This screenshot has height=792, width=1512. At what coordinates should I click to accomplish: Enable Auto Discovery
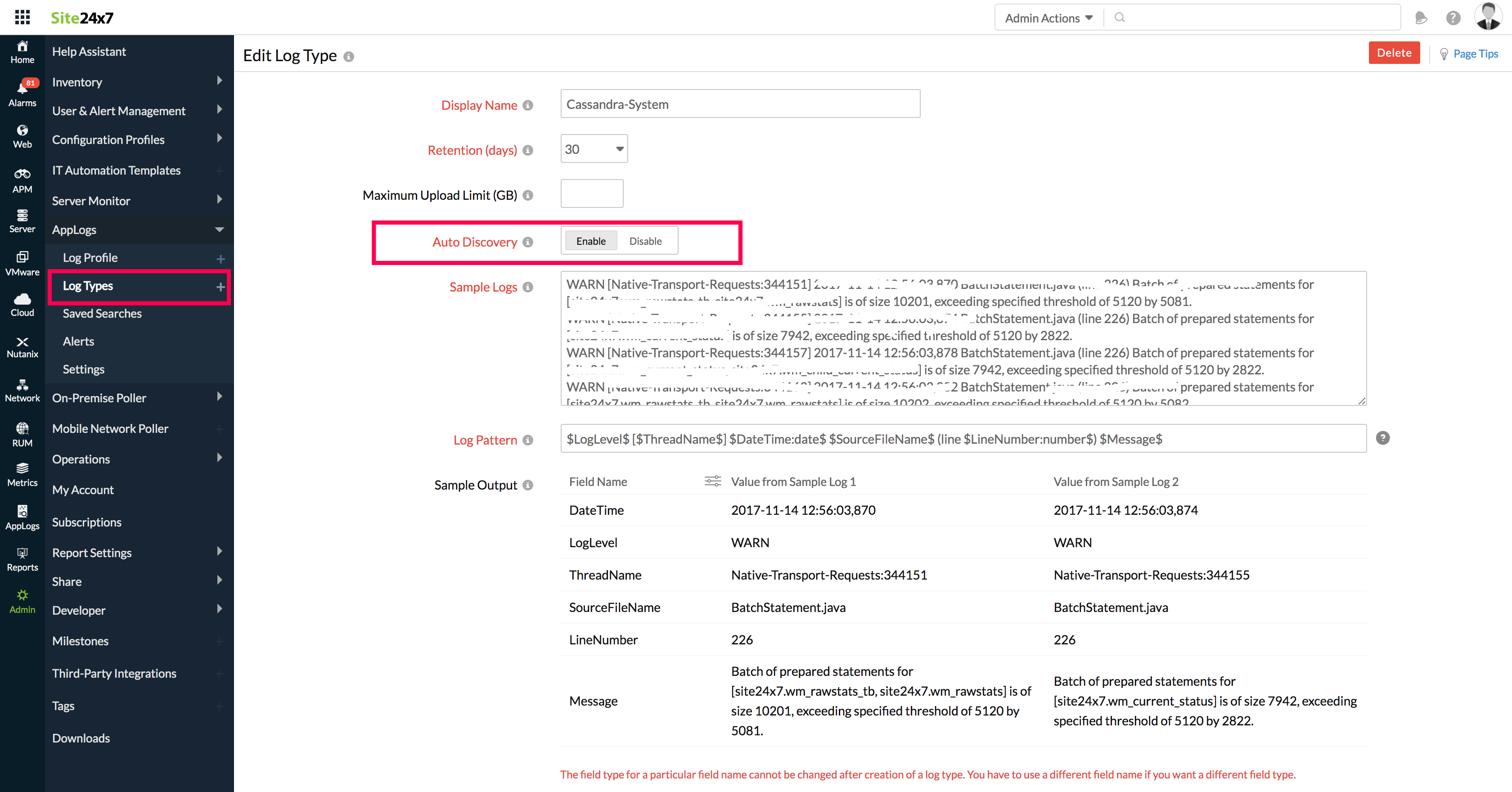590,241
